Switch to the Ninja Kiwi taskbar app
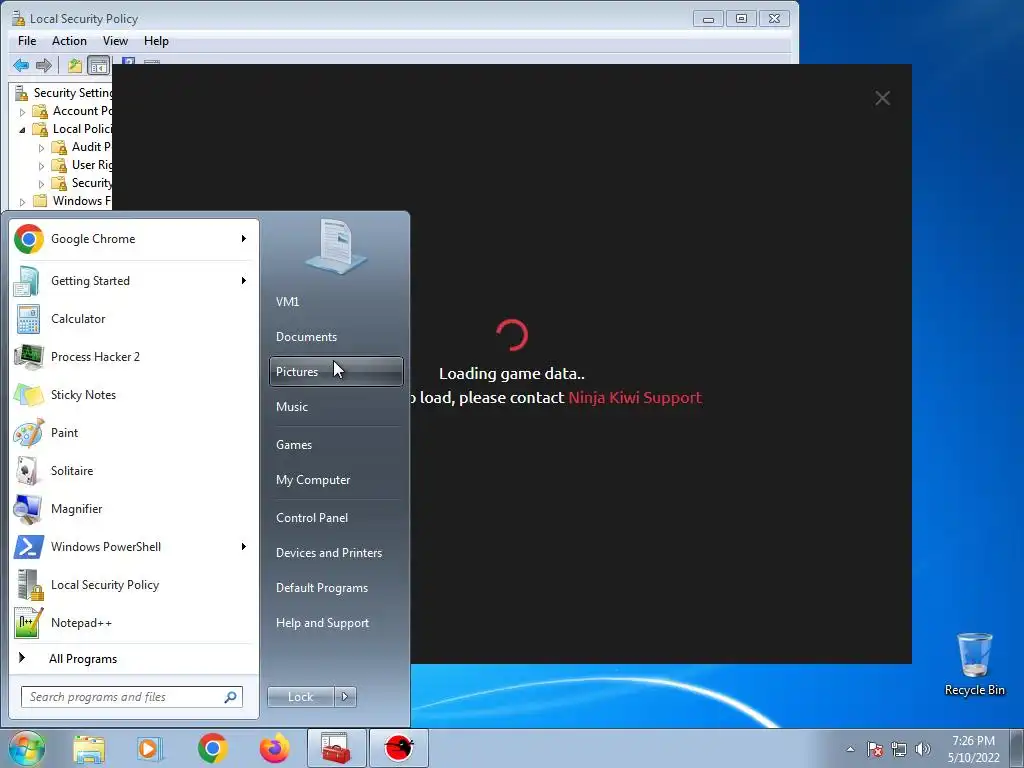 pyautogui.click(x=399, y=748)
